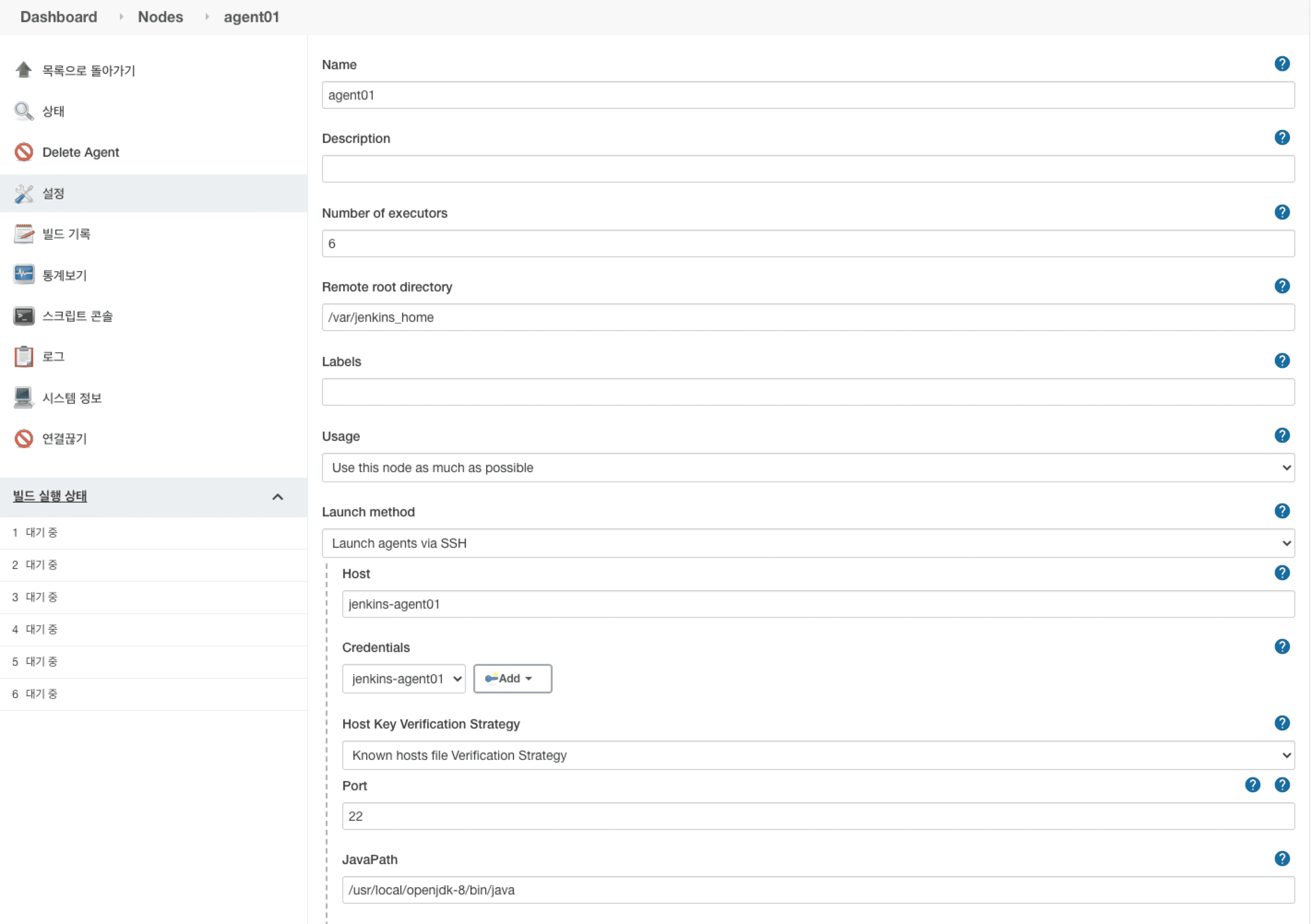1311x924 pixels.
Task: Select Delete Agent in the sidebar
Action: point(81,152)
